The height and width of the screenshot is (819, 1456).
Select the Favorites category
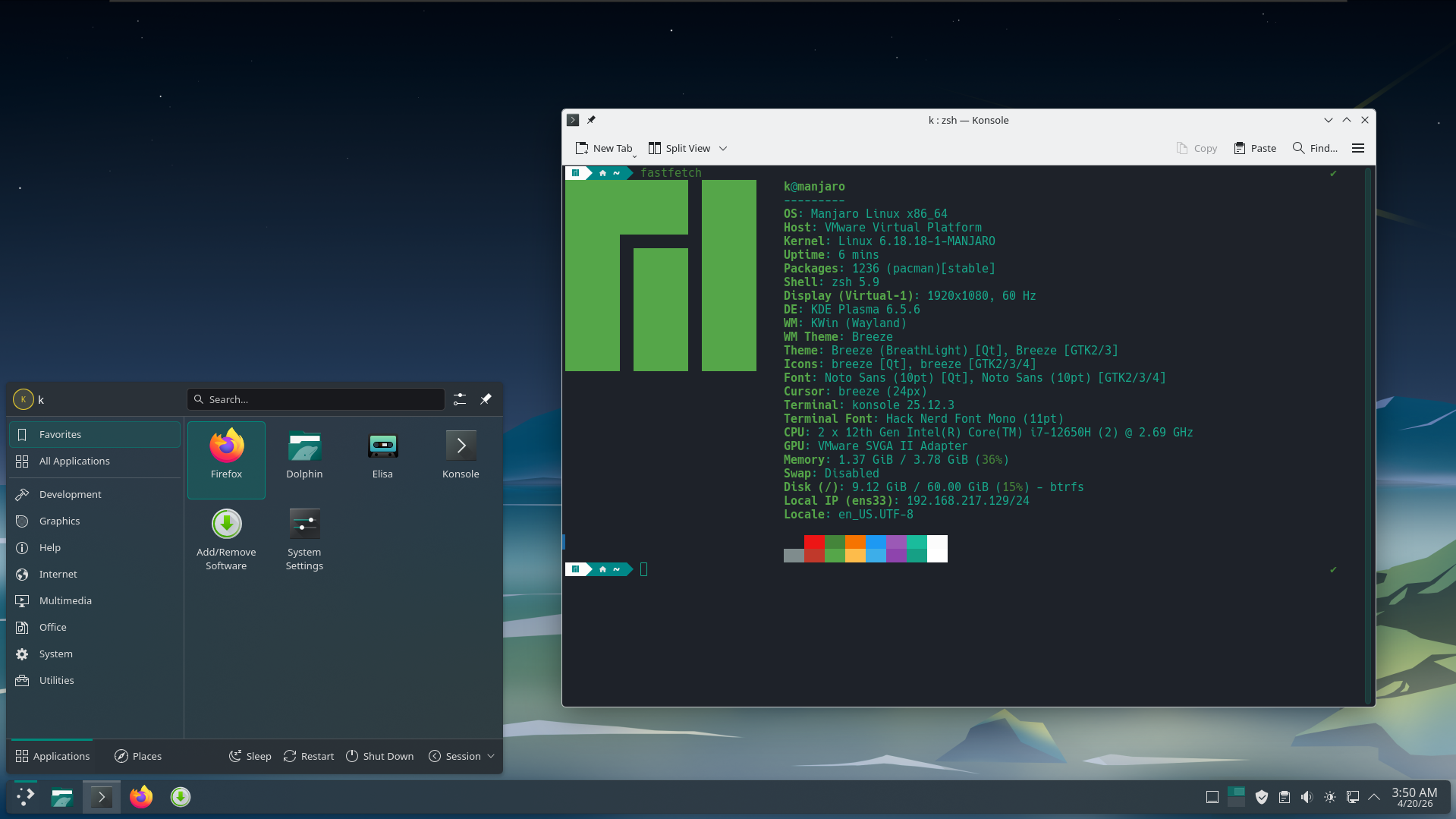tap(95, 434)
